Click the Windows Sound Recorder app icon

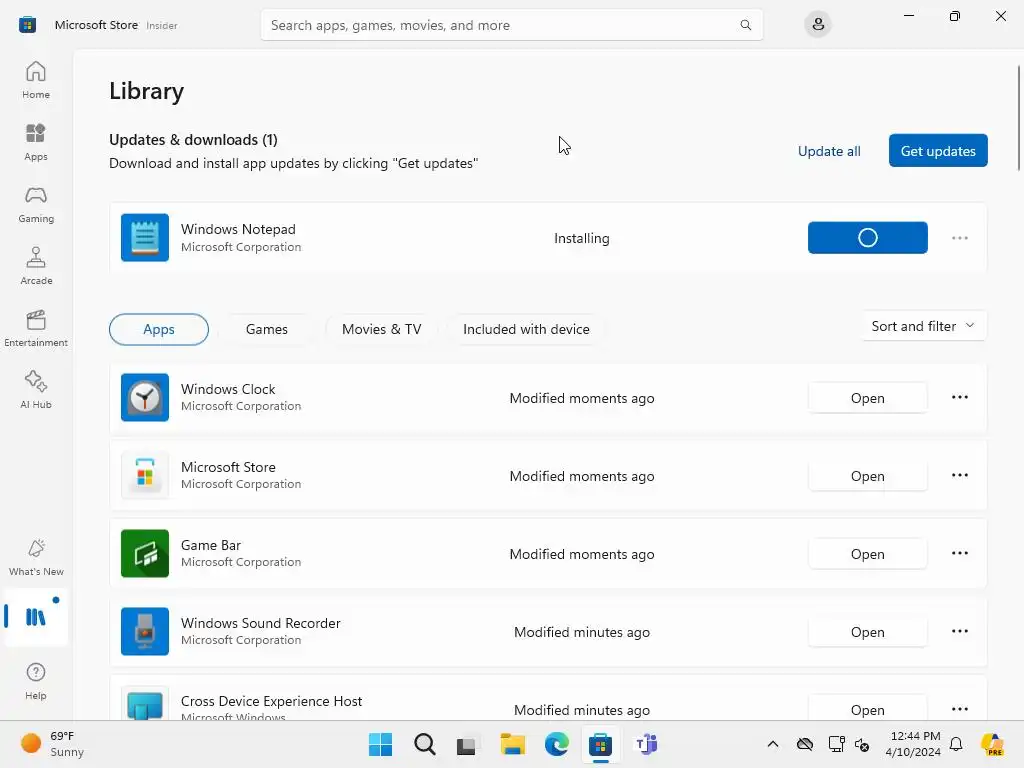click(145, 632)
